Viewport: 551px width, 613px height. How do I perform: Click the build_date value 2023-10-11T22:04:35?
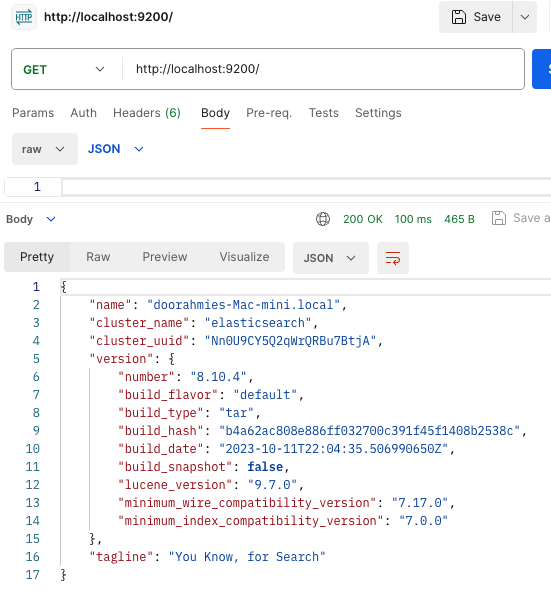pyautogui.click(x=333, y=448)
